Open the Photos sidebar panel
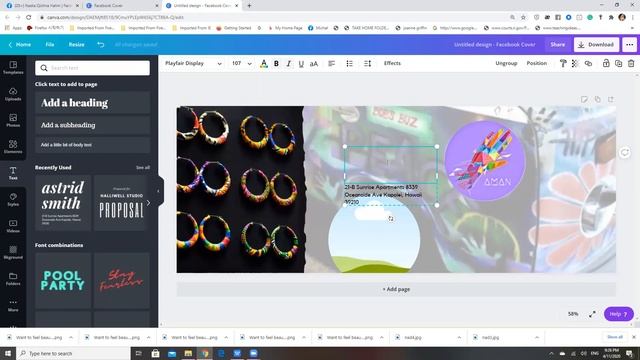 point(13,120)
